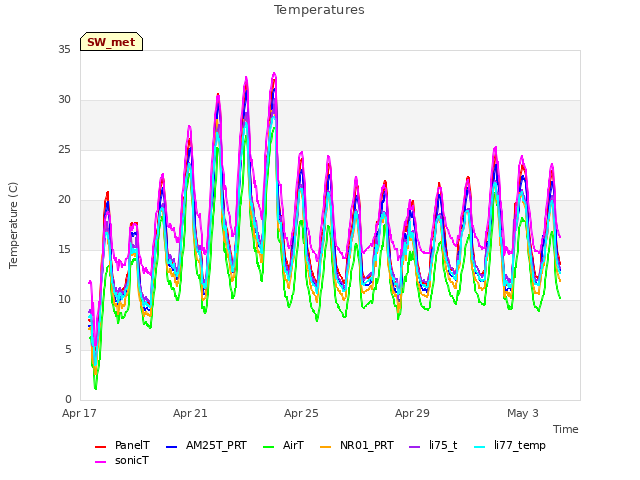The width and height of the screenshot is (640, 480).
Task: Click the blue AM25T_PRT legend swatch
Action: click(171, 447)
